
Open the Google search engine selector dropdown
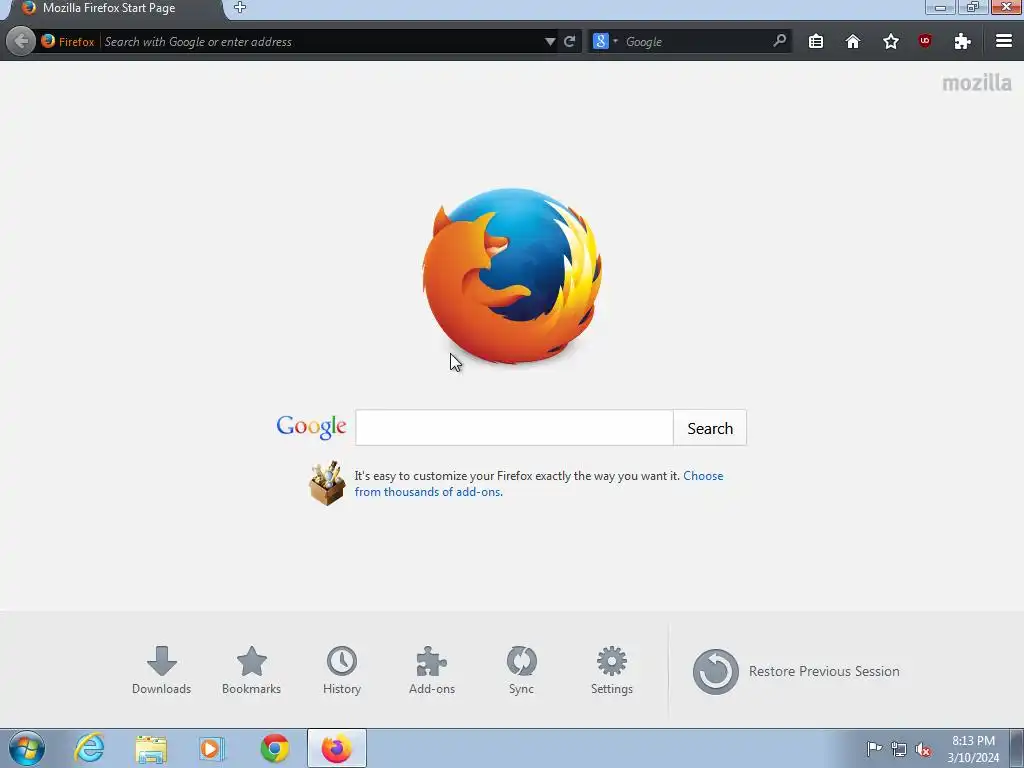pyautogui.click(x=605, y=41)
